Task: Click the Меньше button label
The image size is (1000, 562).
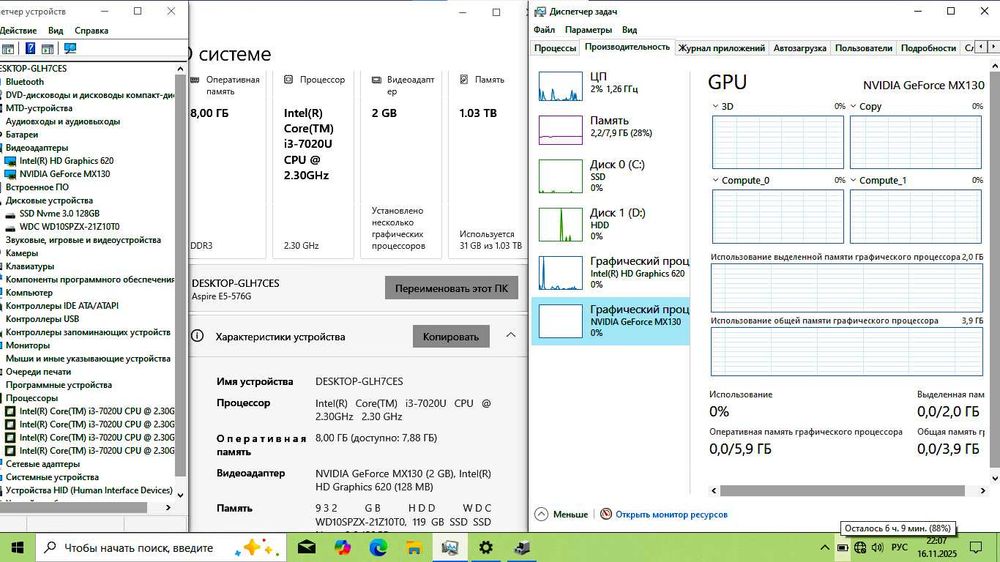Action: point(570,514)
